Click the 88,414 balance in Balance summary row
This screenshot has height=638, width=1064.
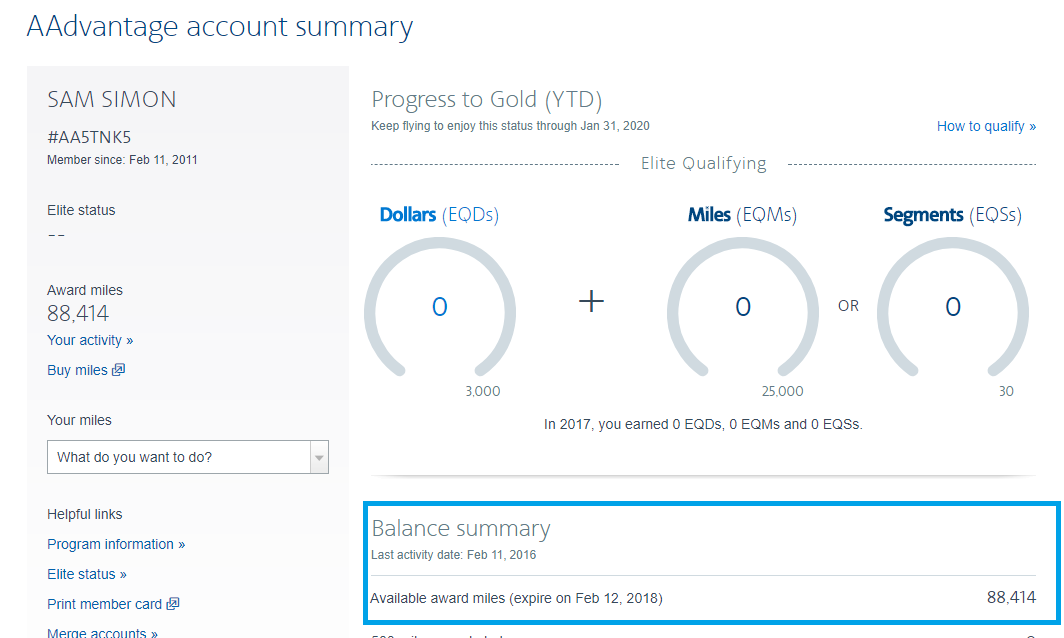[1011, 597]
